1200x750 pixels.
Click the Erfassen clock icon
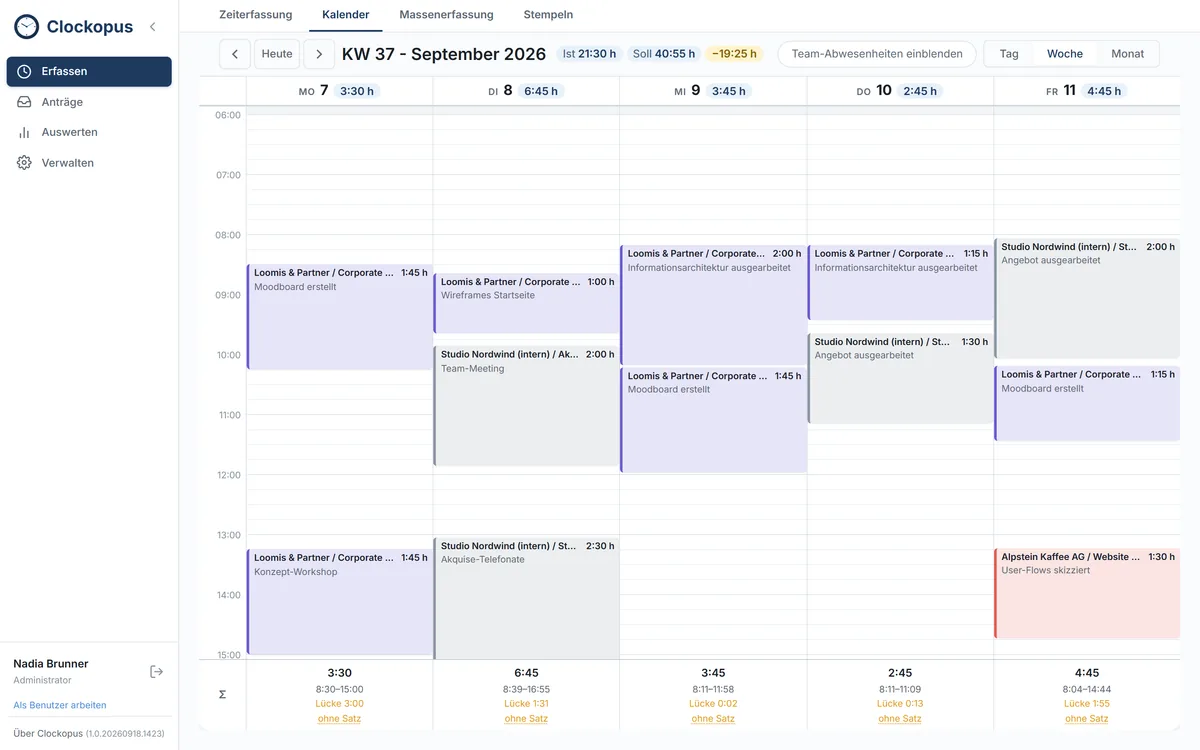point(24,72)
